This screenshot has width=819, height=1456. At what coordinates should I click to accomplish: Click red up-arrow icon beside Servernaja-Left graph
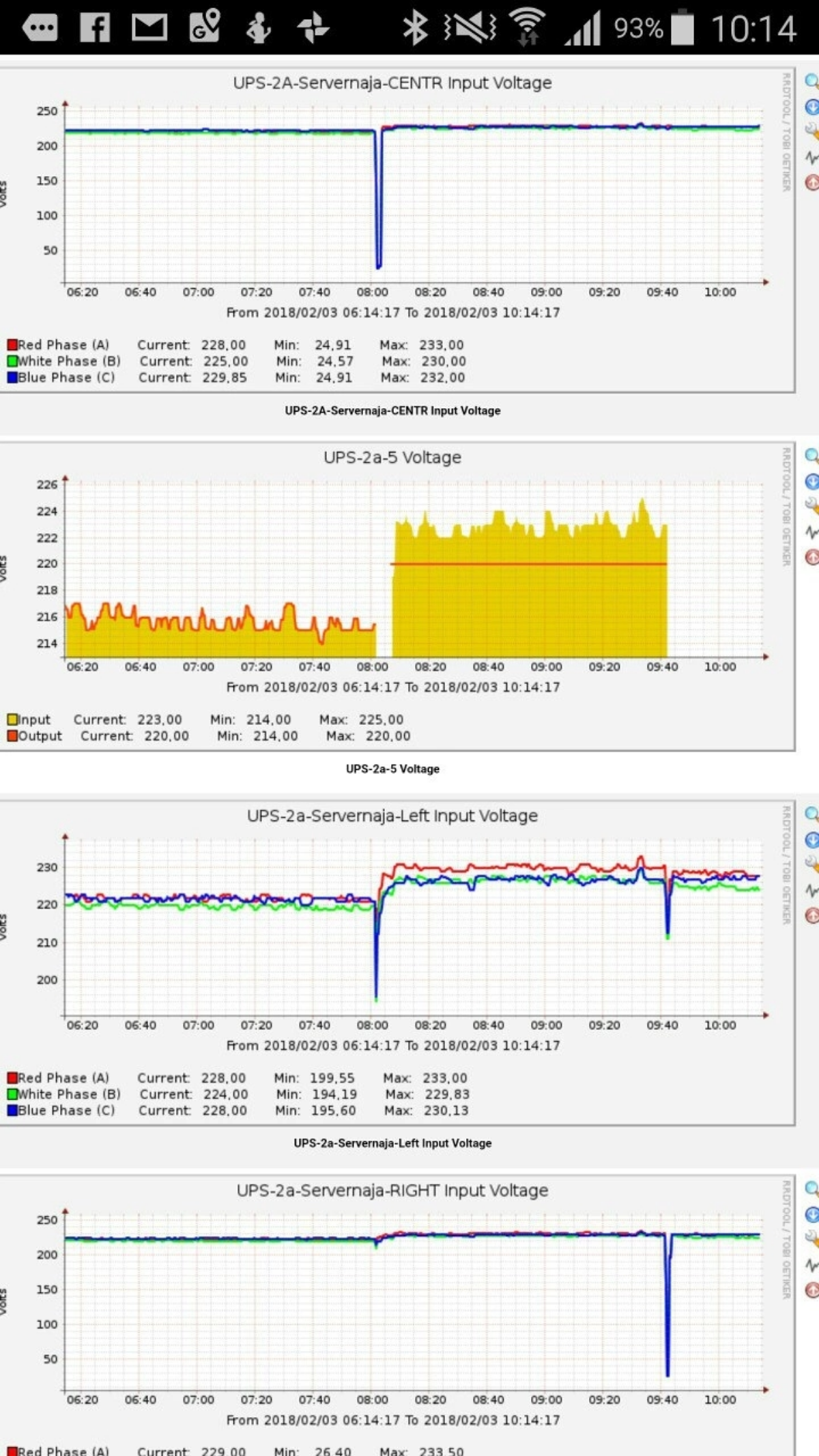(811, 915)
